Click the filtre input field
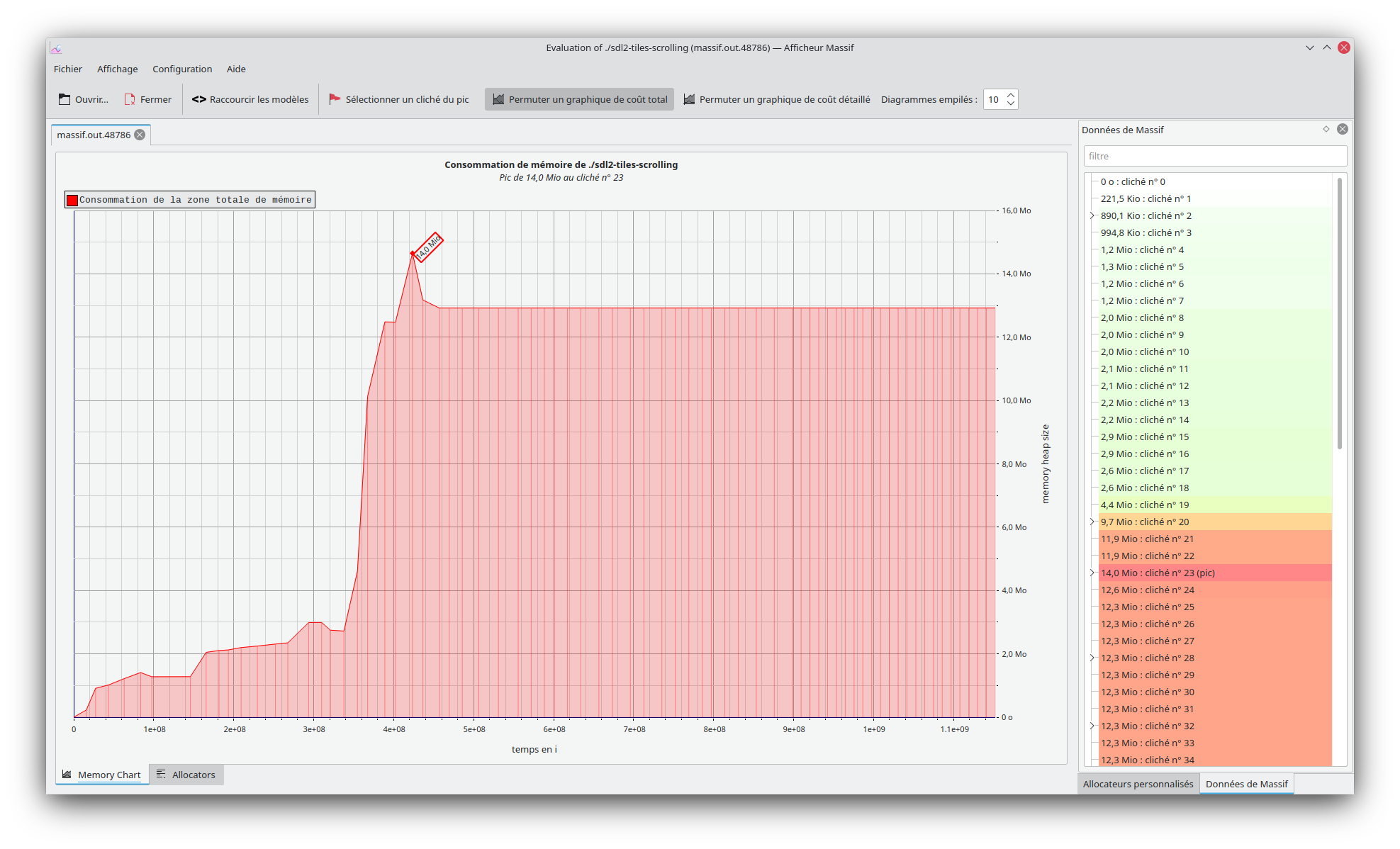 pyautogui.click(x=1214, y=156)
